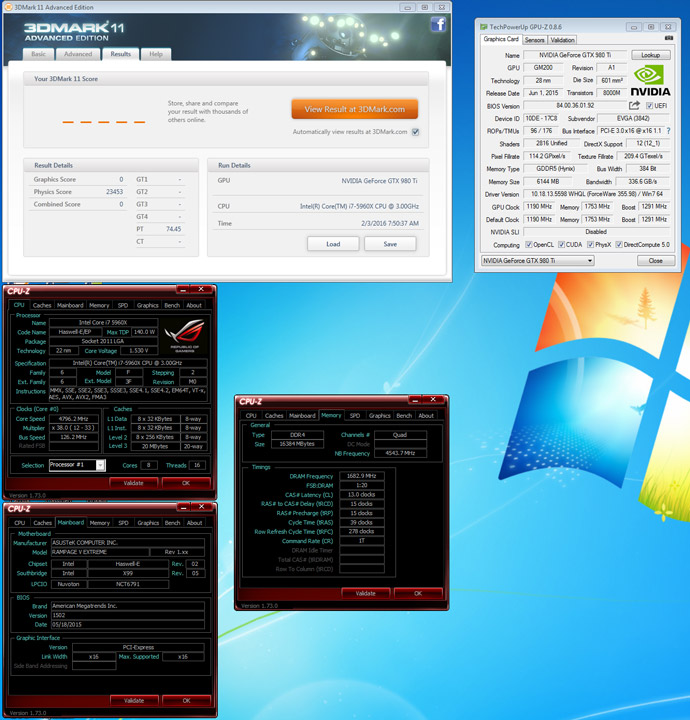The width and height of the screenshot is (690, 720).
Task: Click the Close button in GPU-Z
Action: 656,261
